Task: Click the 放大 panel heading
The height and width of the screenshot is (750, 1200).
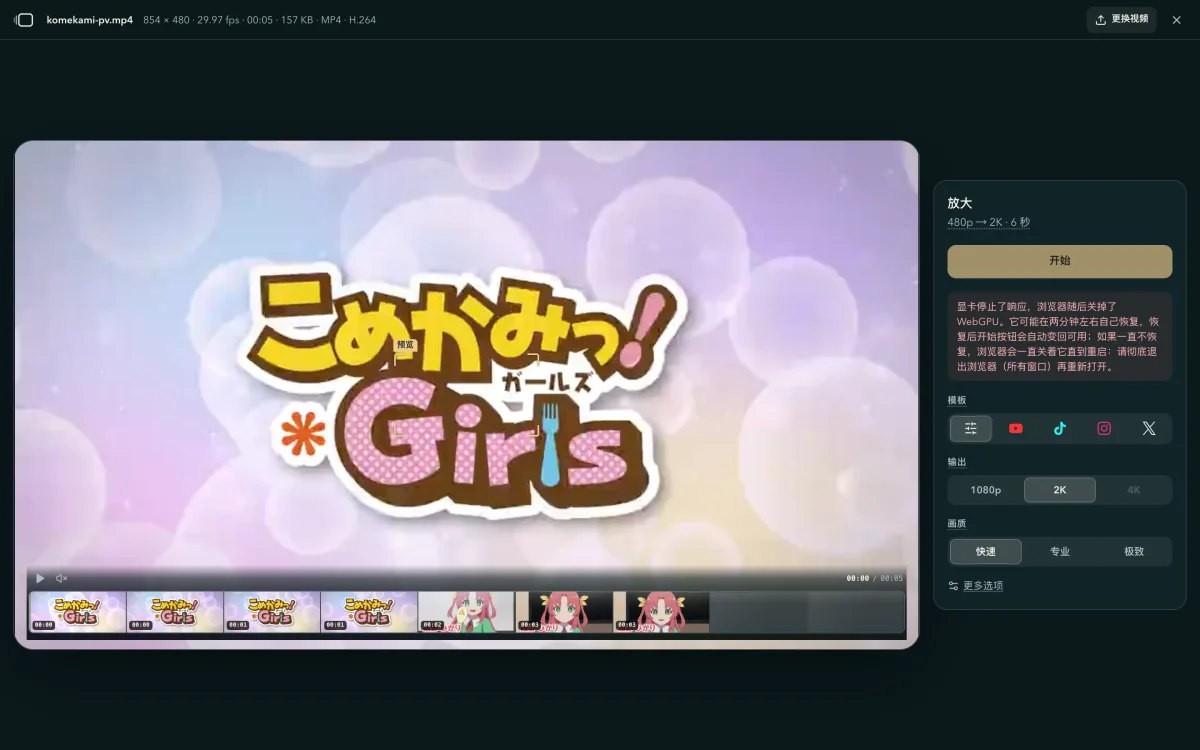Action: point(960,203)
